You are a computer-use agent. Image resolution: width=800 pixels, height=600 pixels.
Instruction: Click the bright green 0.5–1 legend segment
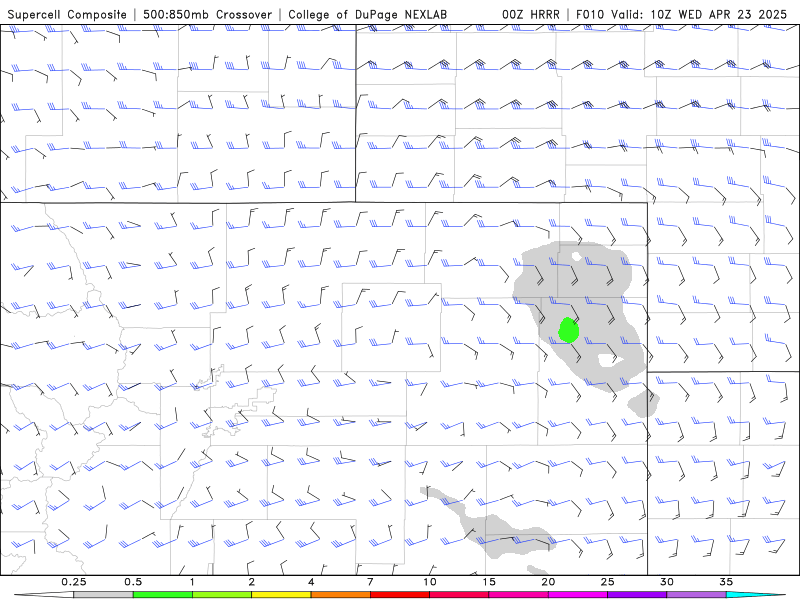pos(162,595)
